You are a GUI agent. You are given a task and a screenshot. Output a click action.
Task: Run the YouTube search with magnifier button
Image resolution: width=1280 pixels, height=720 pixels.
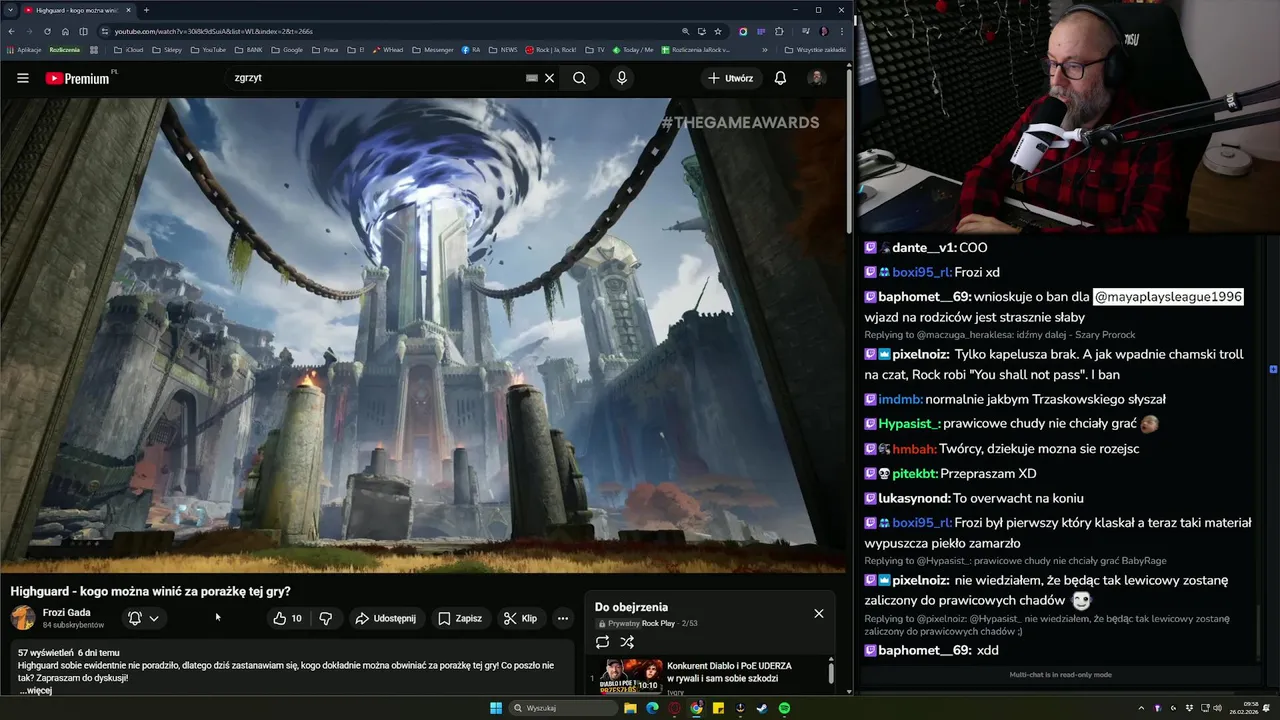[579, 78]
